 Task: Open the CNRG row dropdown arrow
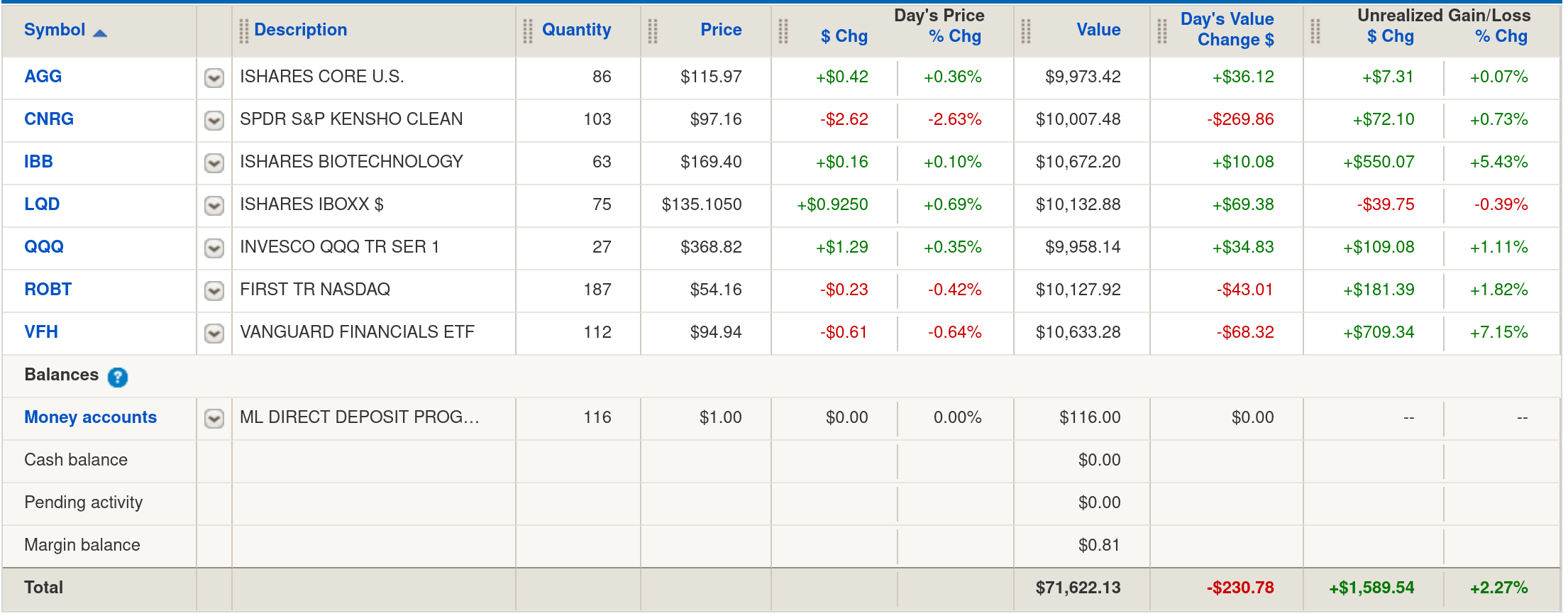(214, 120)
